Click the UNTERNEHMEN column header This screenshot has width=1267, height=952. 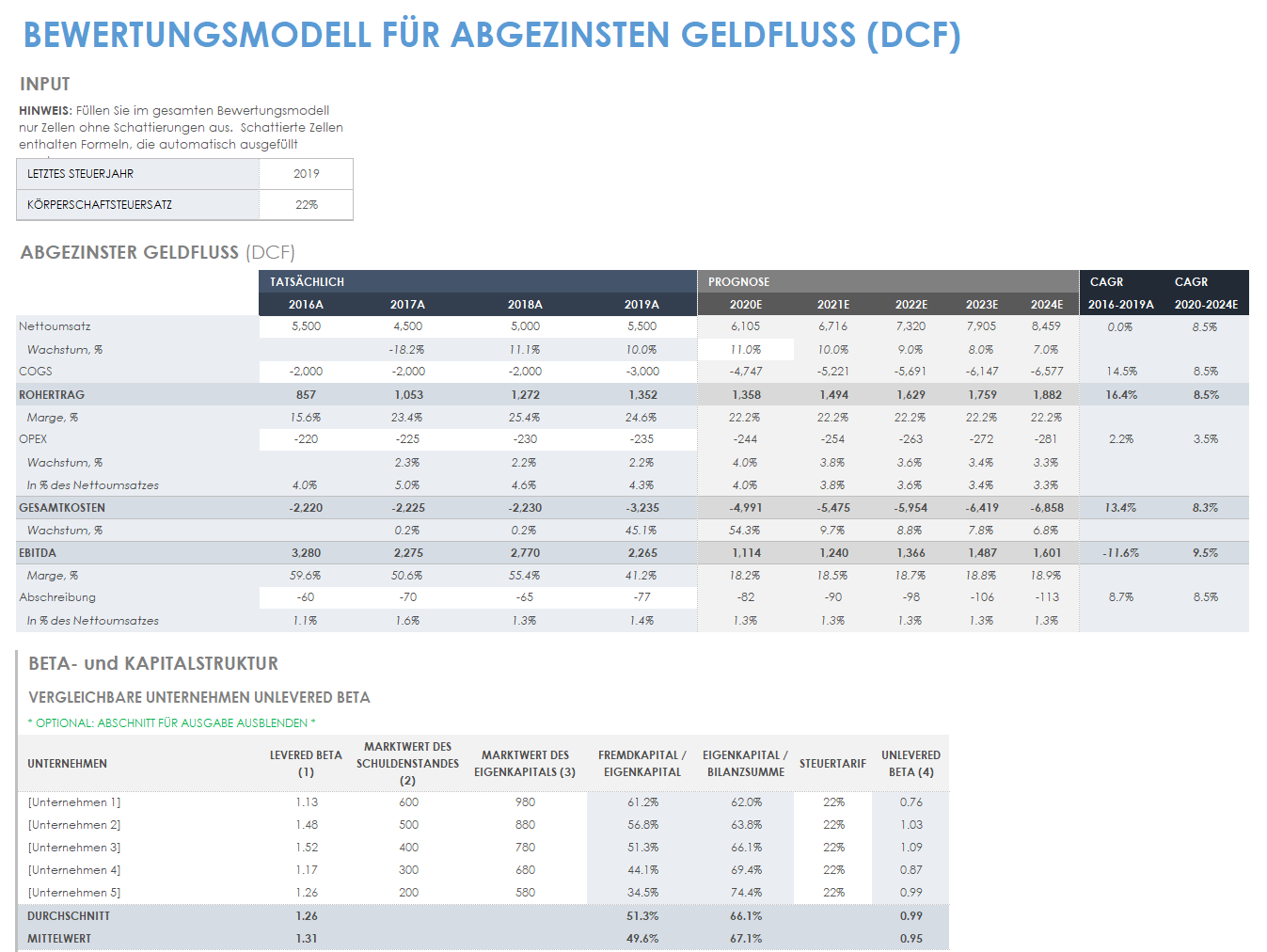coord(68,764)
